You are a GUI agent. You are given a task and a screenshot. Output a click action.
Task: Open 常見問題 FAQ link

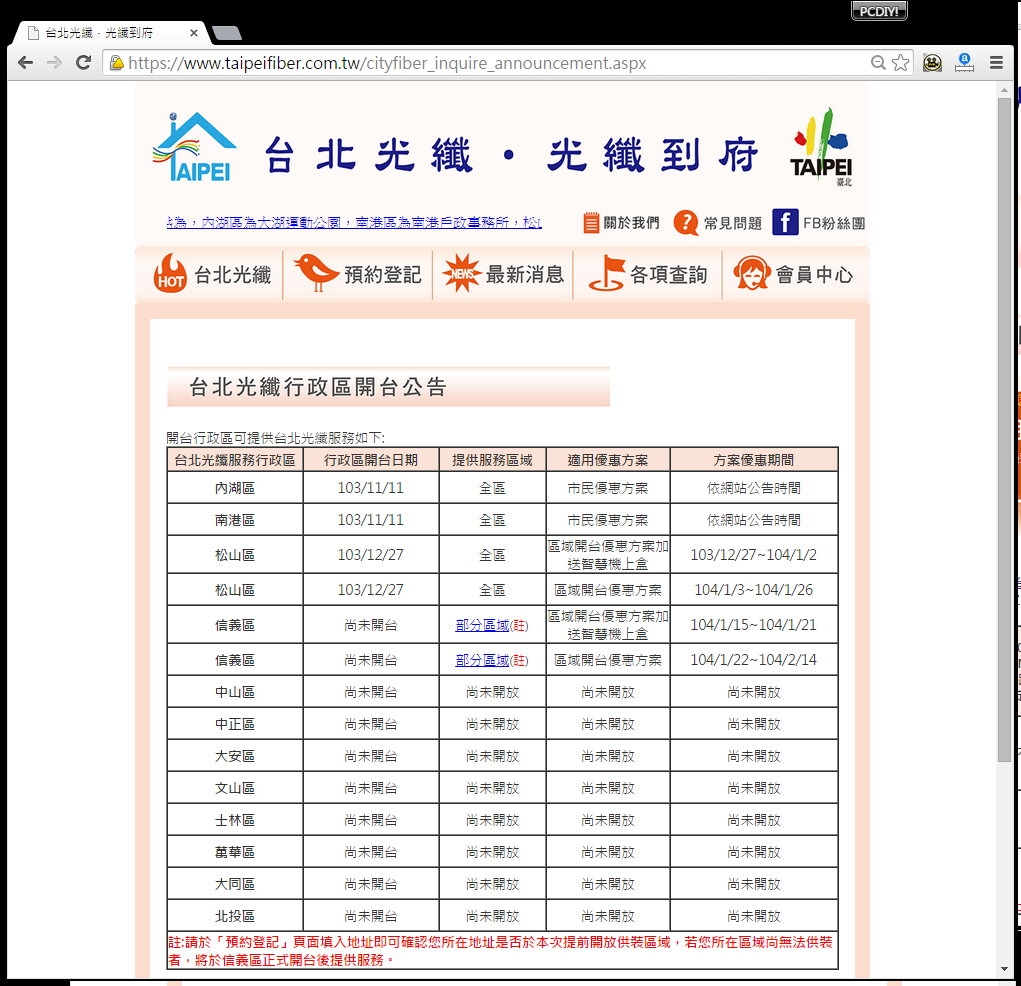click(x=733, y=223)
